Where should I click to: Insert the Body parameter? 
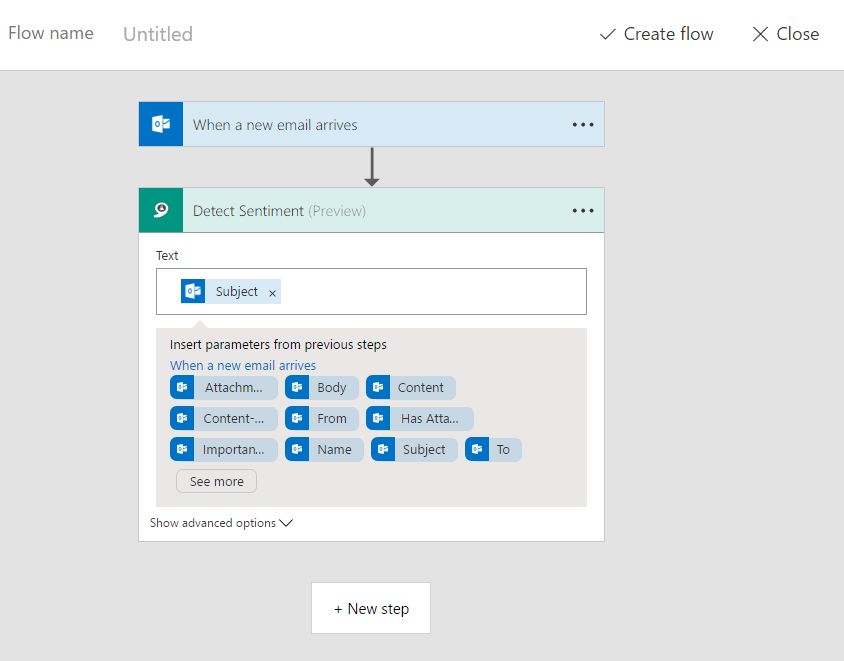point(321,388)
